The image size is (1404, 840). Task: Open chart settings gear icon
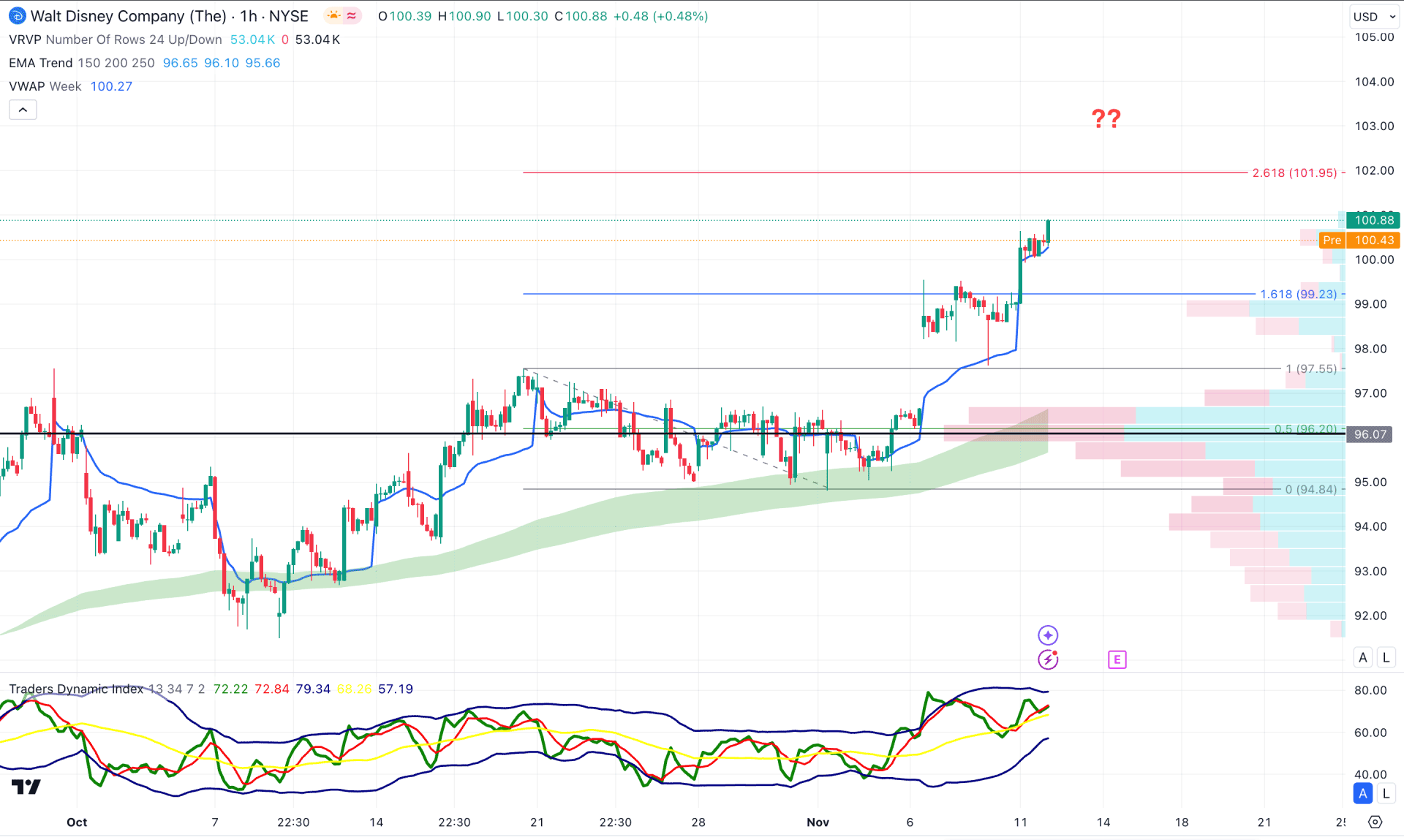tap(1375, 822)
